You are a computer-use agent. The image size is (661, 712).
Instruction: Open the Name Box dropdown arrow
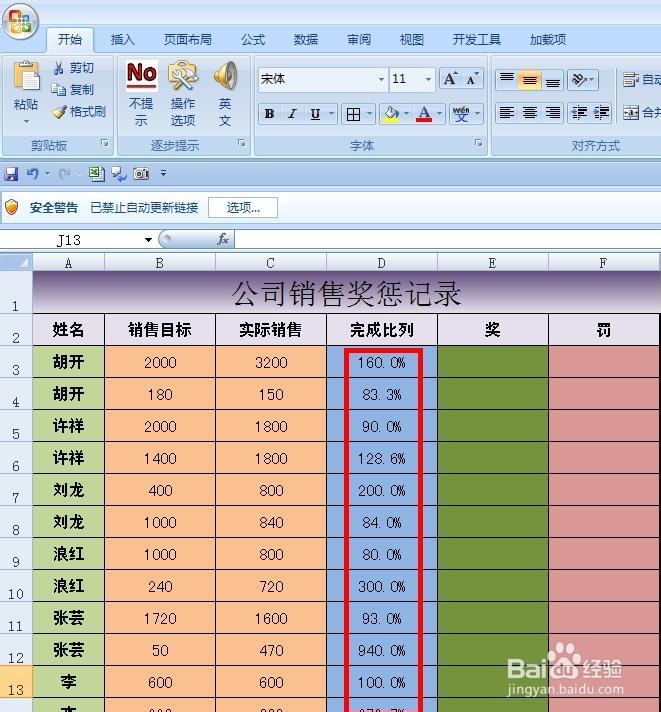pyautogui.click(x=148, y=240)
